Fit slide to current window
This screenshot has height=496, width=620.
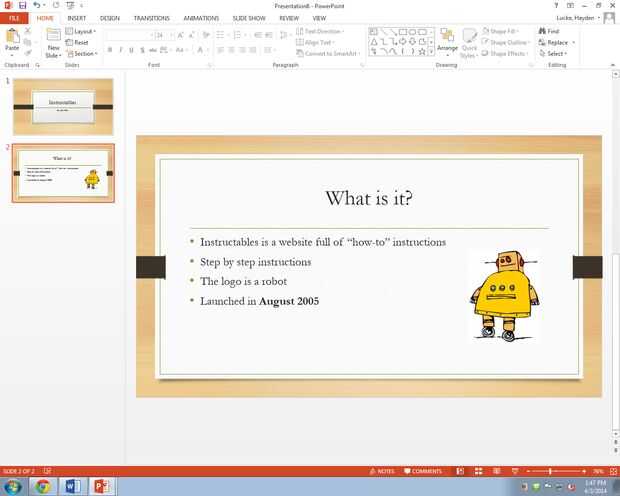click(x=613, y=471)
